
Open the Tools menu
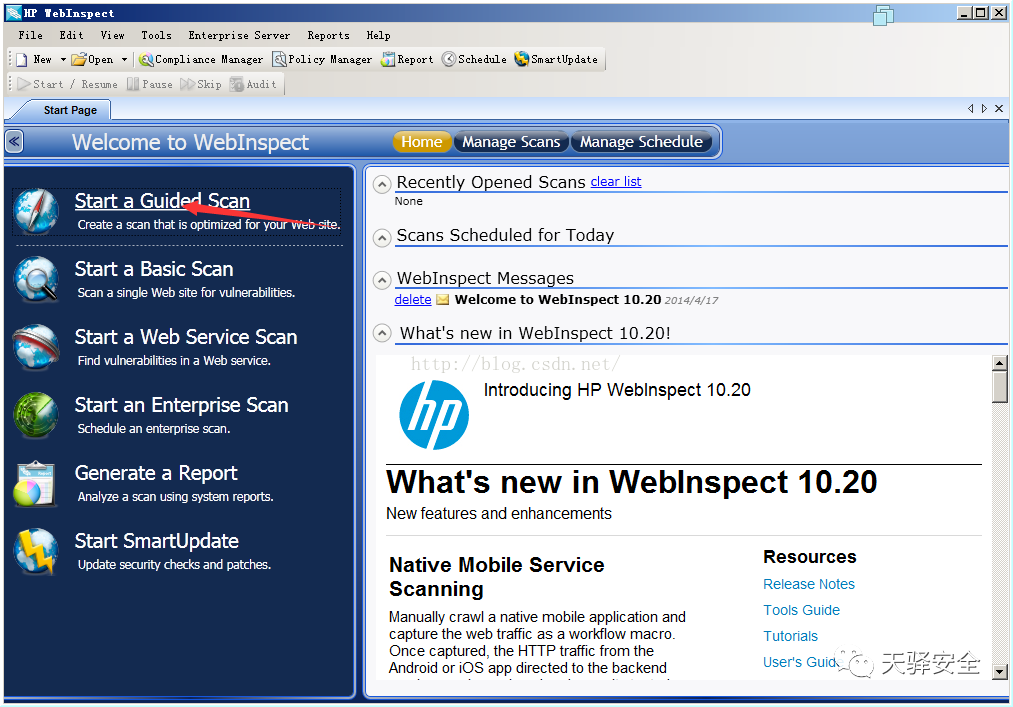click(x=156, y=36)
